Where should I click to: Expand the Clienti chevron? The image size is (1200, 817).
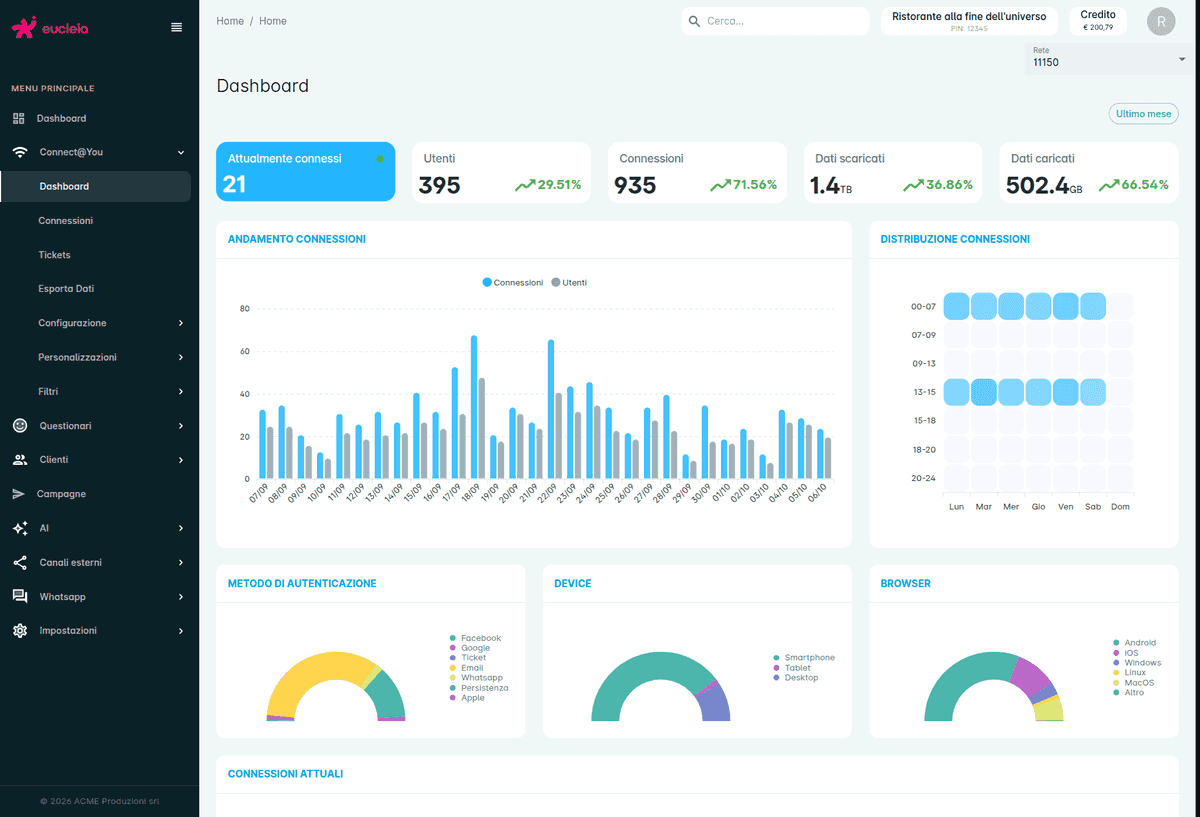click(x=181, y=460)
